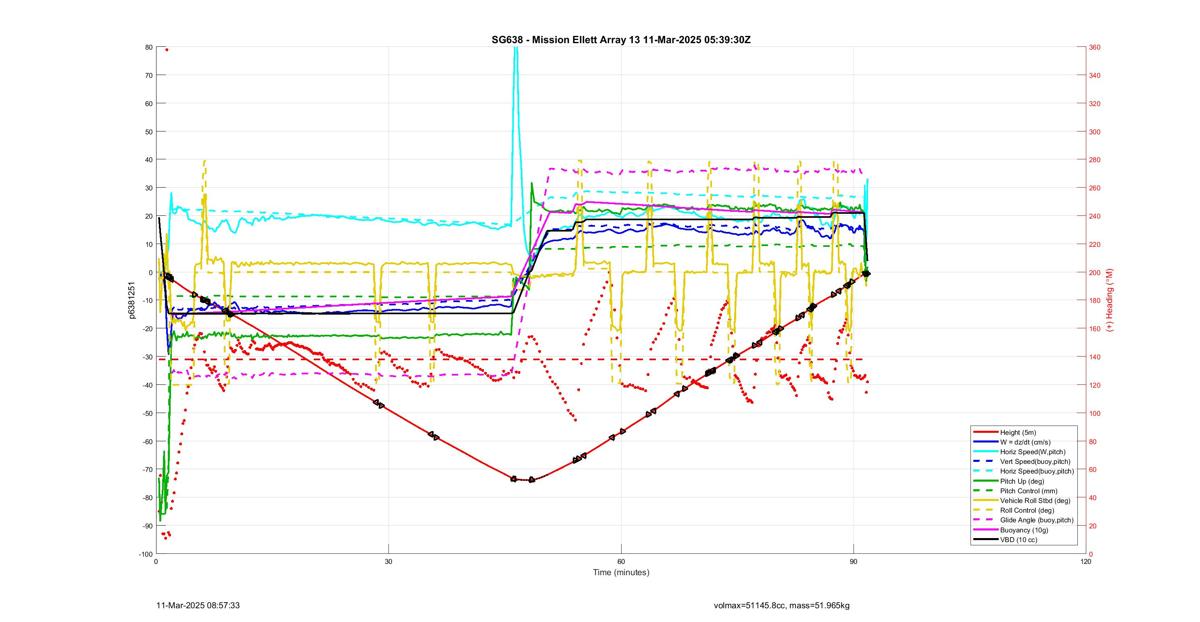
Task: Click the right axis tick label "280"
Action: click(1095, 160)
